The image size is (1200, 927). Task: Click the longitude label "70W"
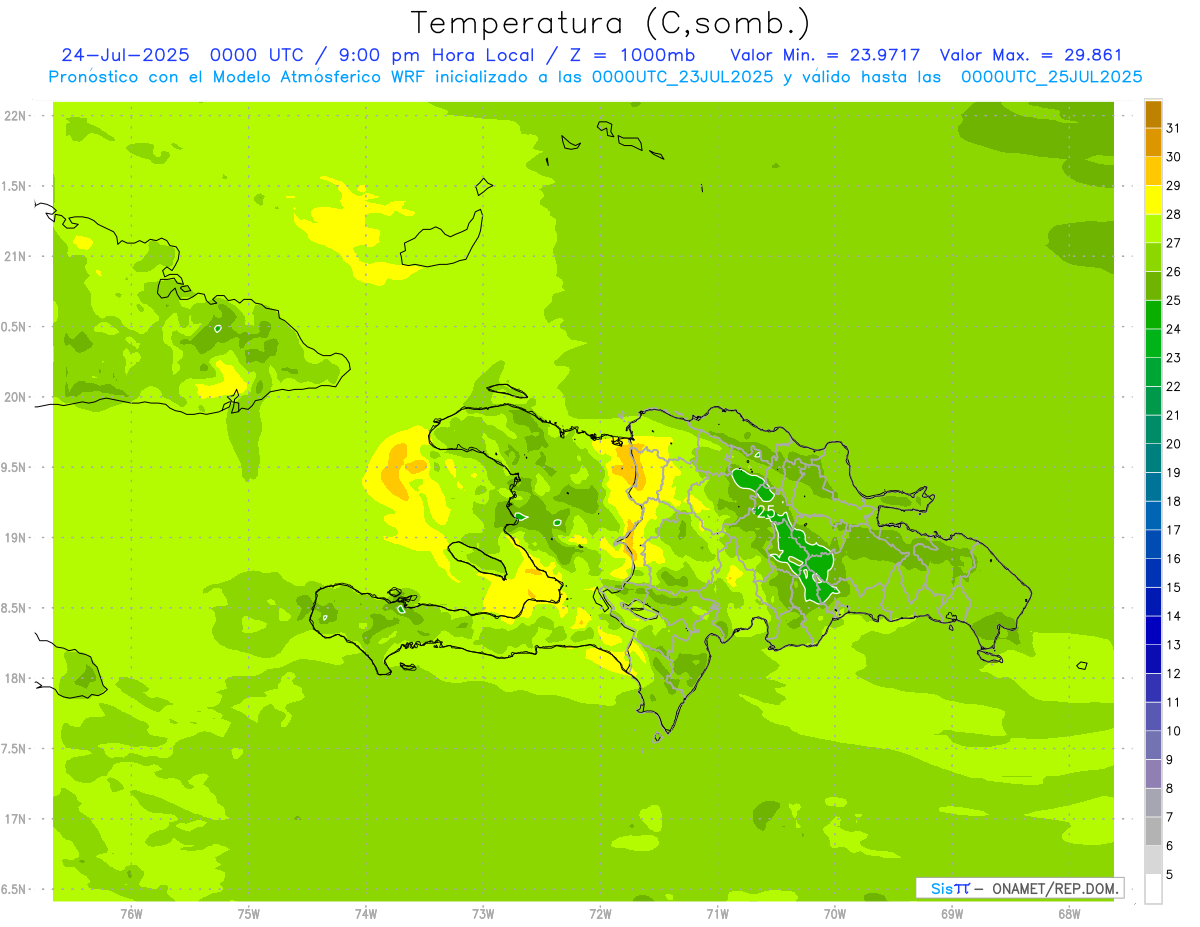(x=835, y=913)
